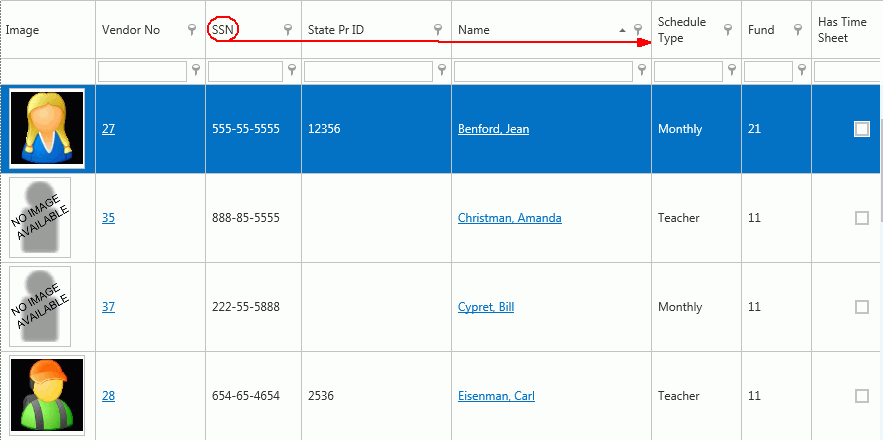This screenshot has width=883, height=440.
Task: Focus the State Pr ID filter field
Action: pos(368,72)
